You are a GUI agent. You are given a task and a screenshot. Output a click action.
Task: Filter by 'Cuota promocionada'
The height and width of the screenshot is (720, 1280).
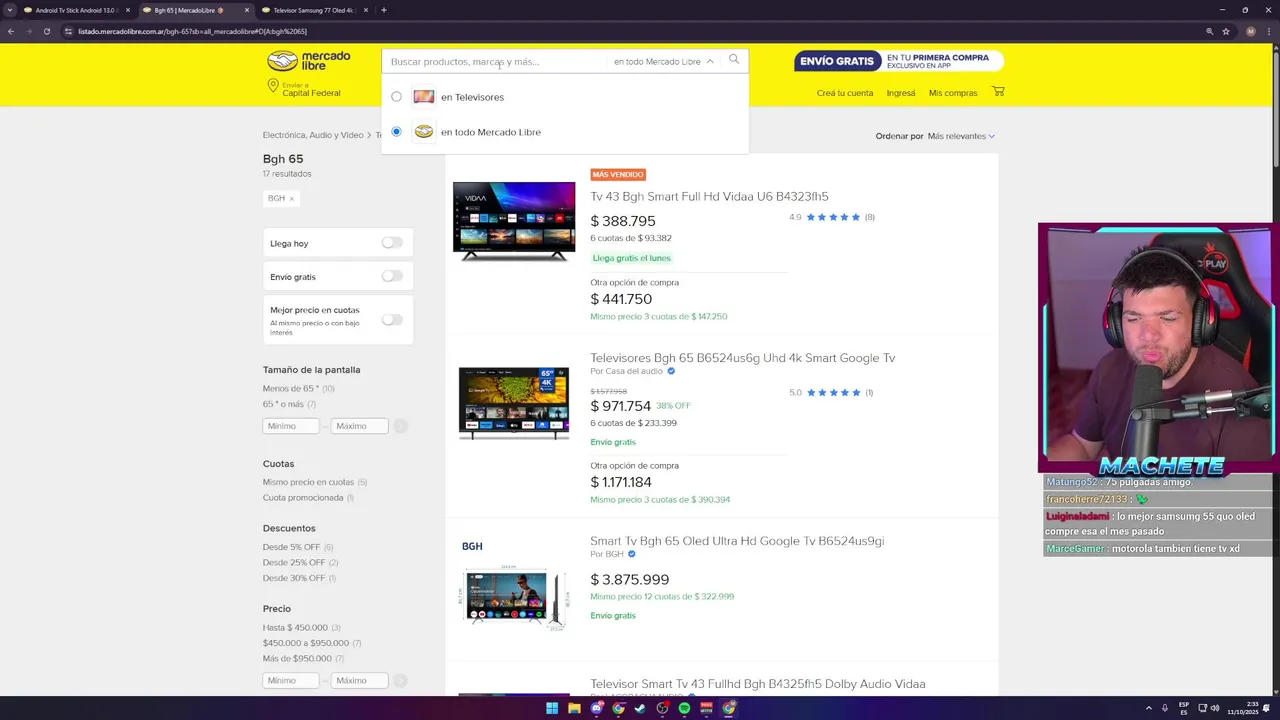coord(303,498)
